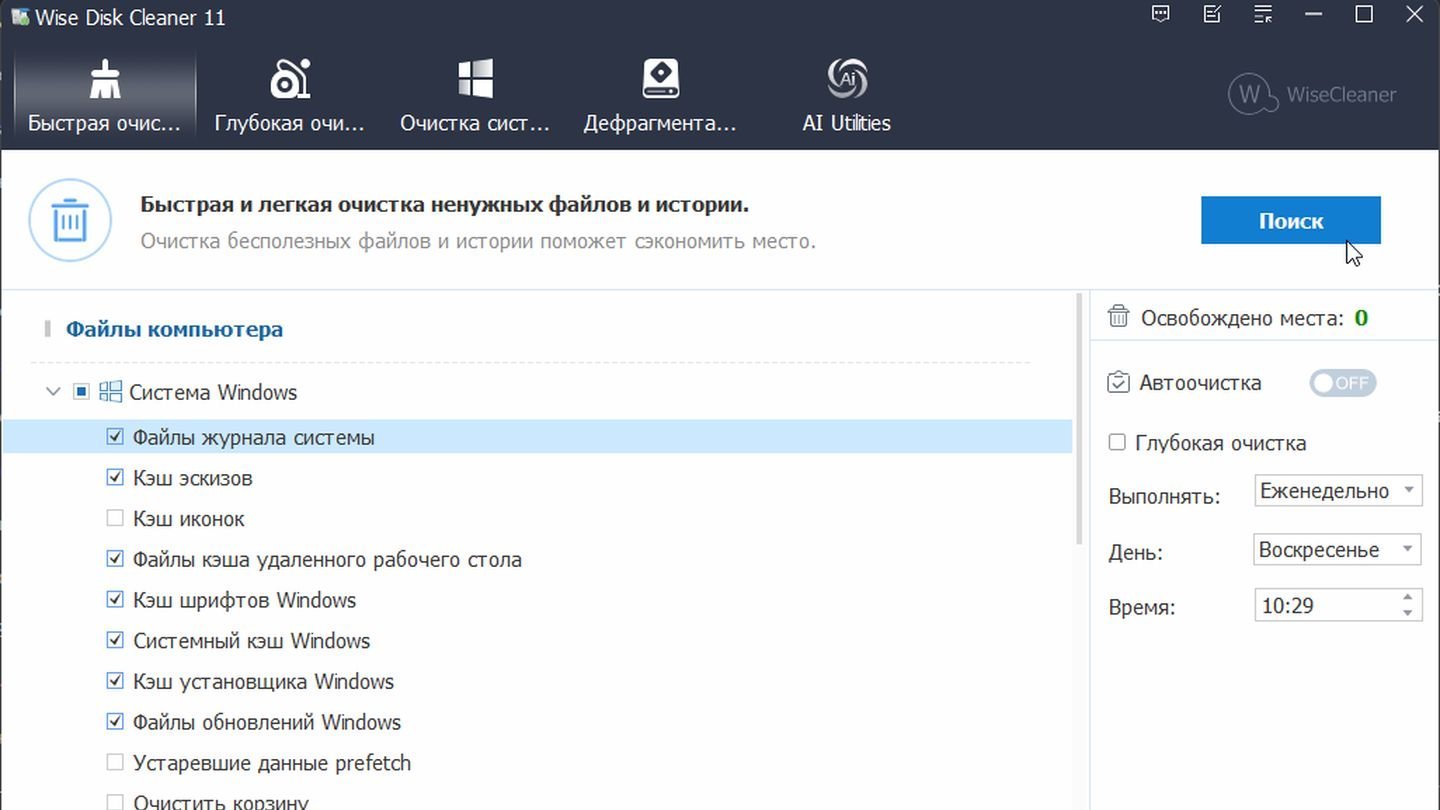This screenshot has height=810, width=1440.
Task: Click the Автоочистка clipboard icon
Action: click(x=1119, y=382)
